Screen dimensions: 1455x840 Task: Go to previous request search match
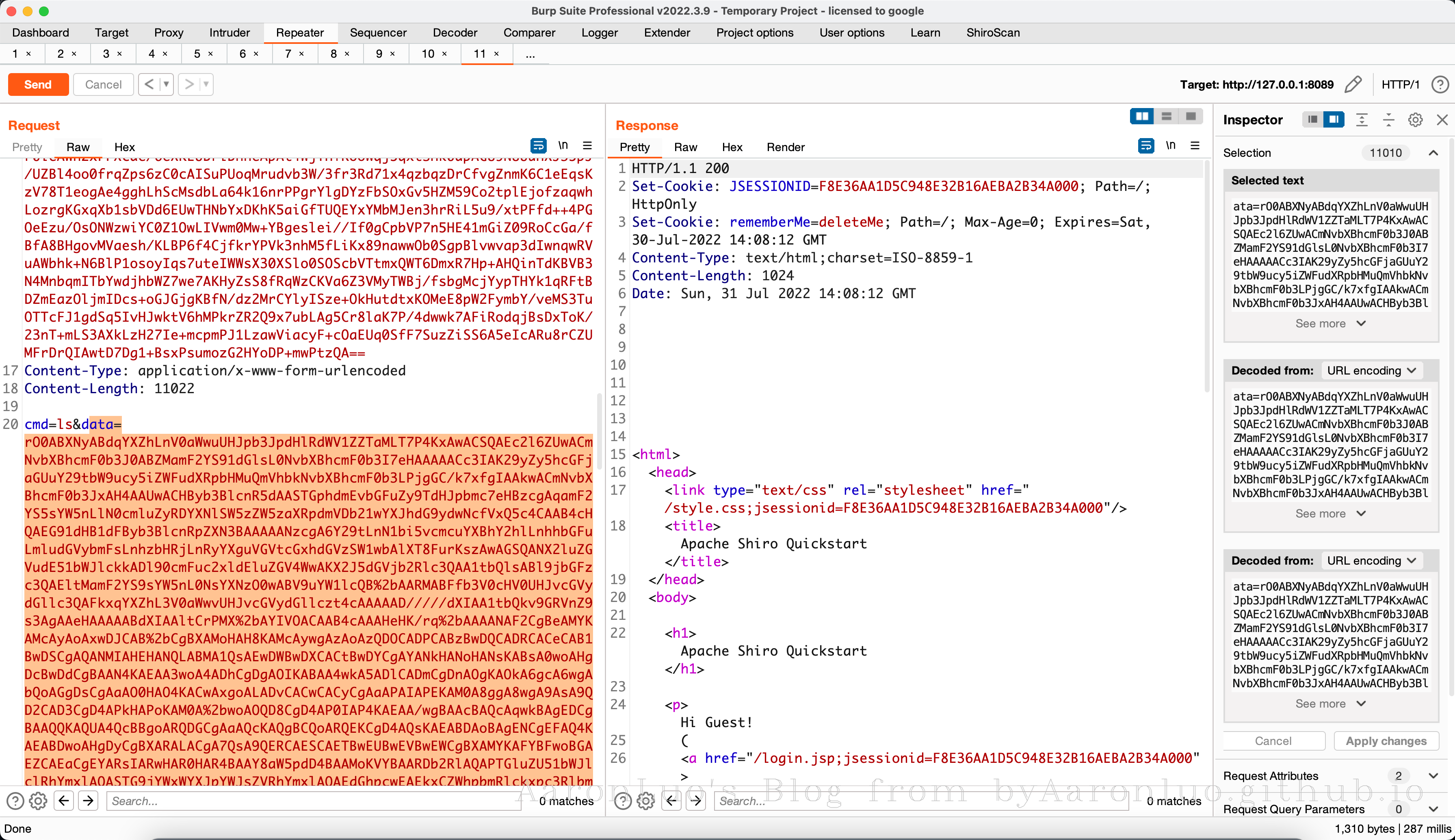(64, 801)
